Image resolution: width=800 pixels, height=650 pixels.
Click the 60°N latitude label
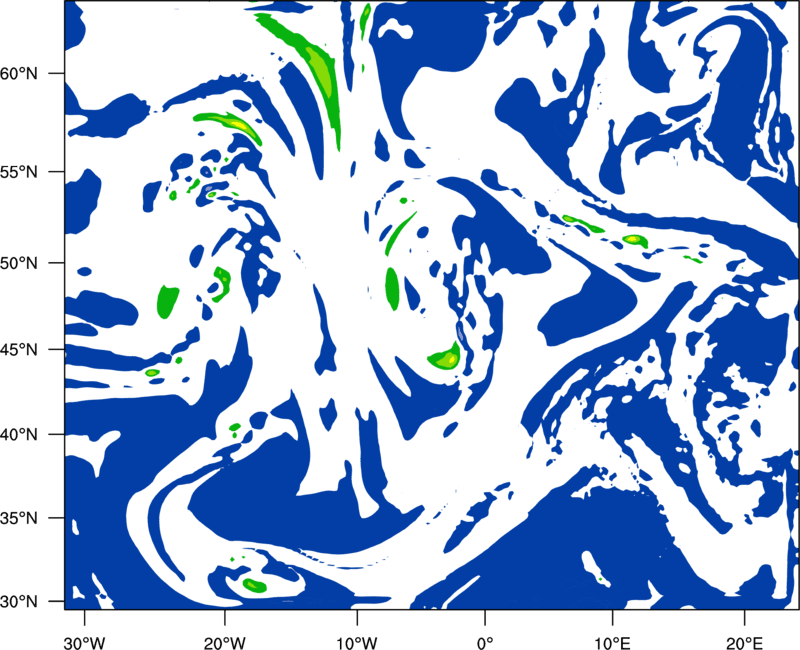pos(19,73)
